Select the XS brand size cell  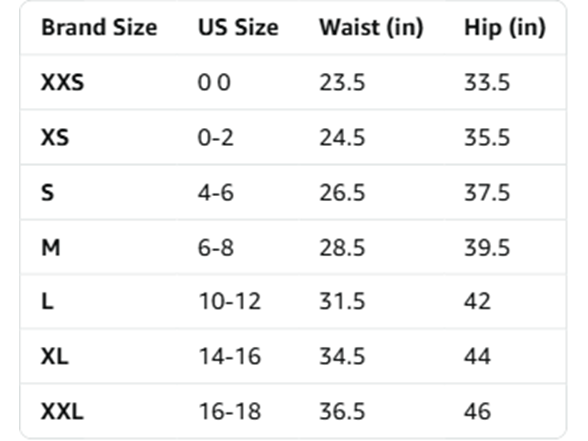click(x=55, y=138)
